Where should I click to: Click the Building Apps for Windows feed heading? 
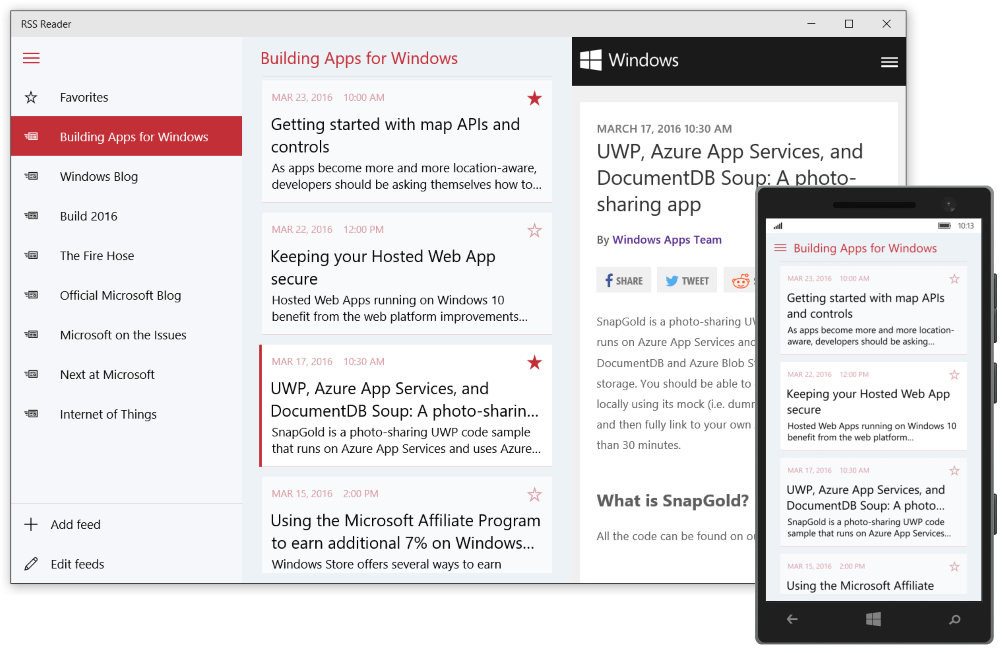point(359,58)
